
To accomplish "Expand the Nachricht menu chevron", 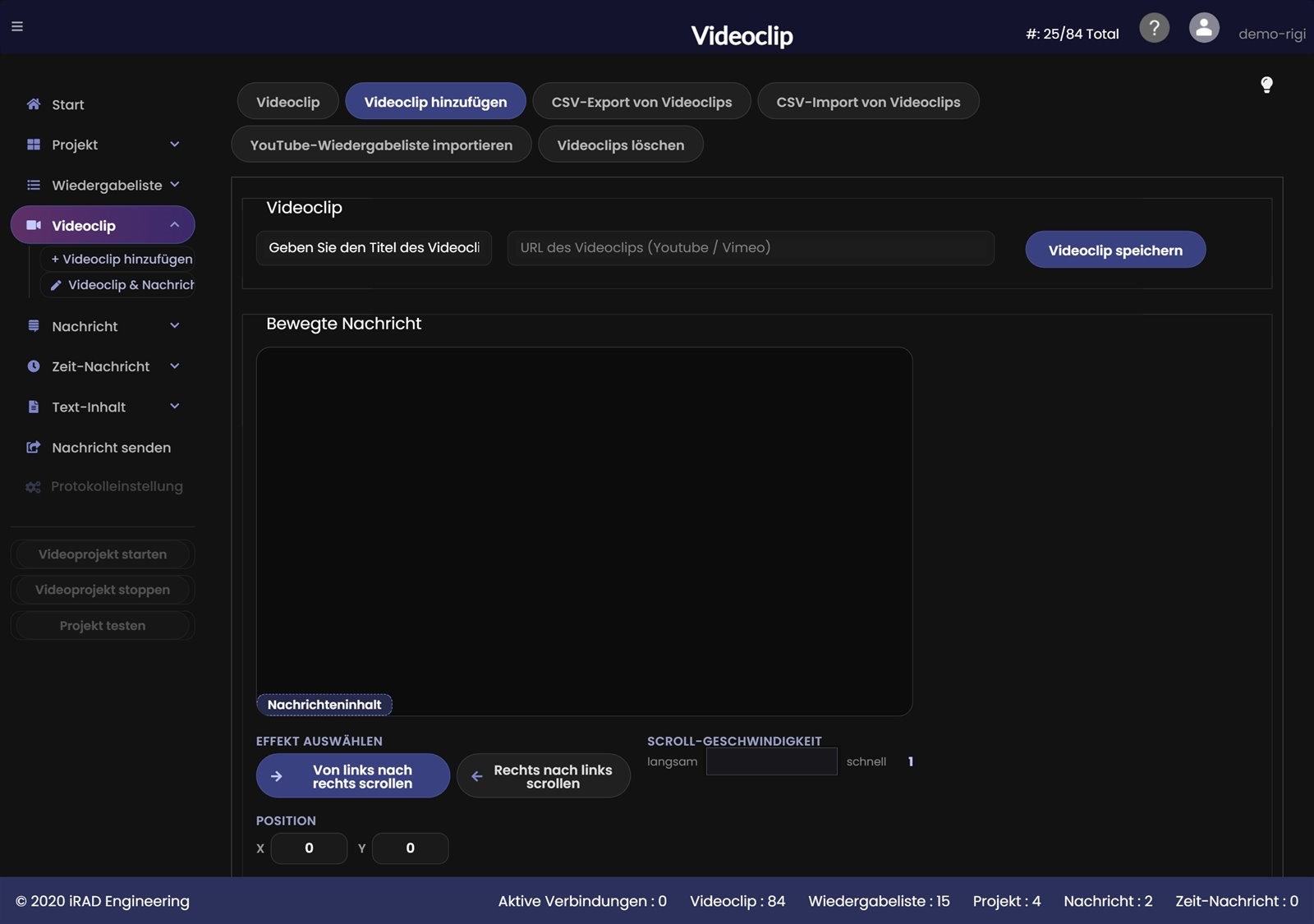I will (174, 326).
